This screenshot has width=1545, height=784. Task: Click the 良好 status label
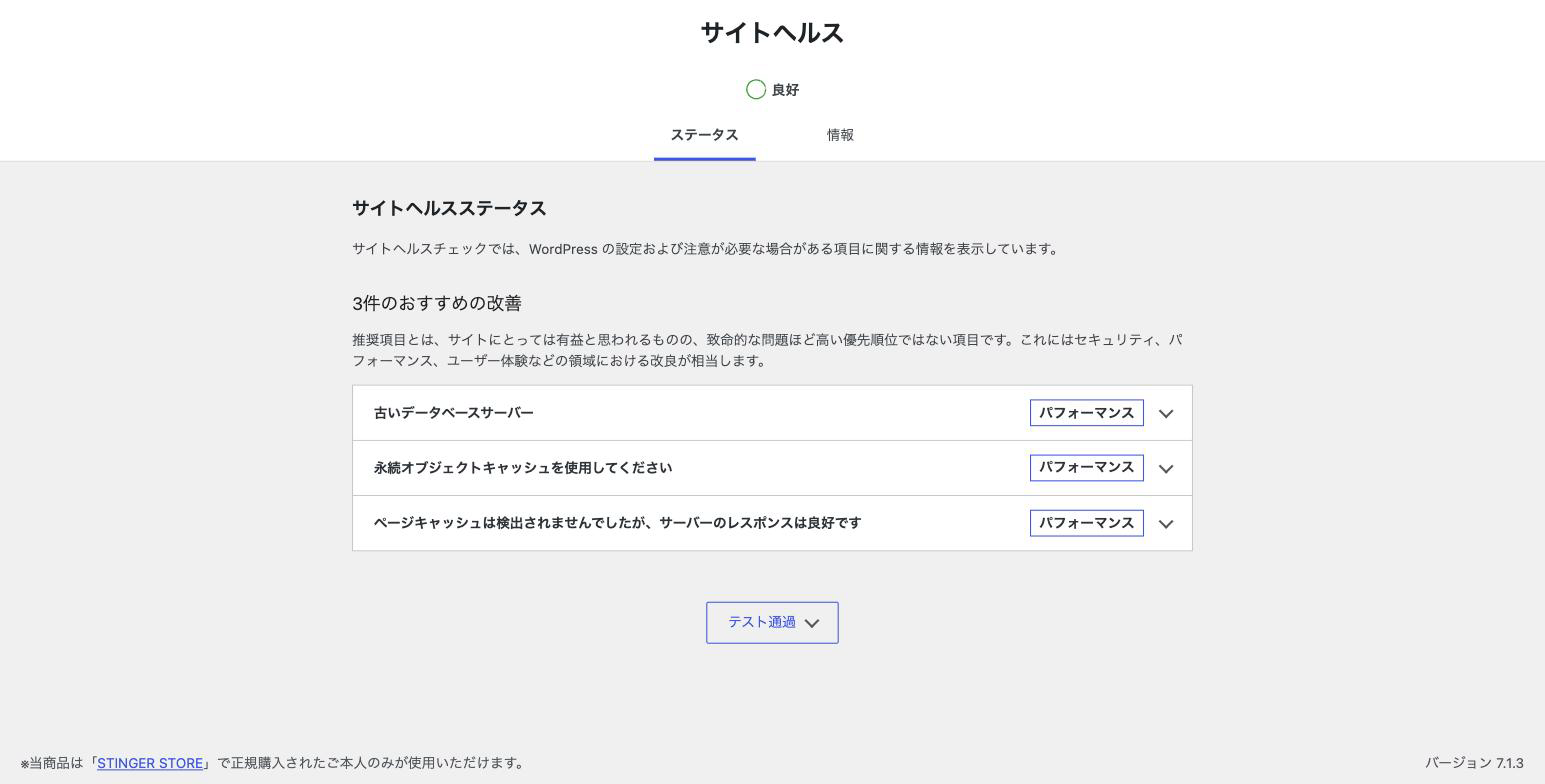pos(785,90)
